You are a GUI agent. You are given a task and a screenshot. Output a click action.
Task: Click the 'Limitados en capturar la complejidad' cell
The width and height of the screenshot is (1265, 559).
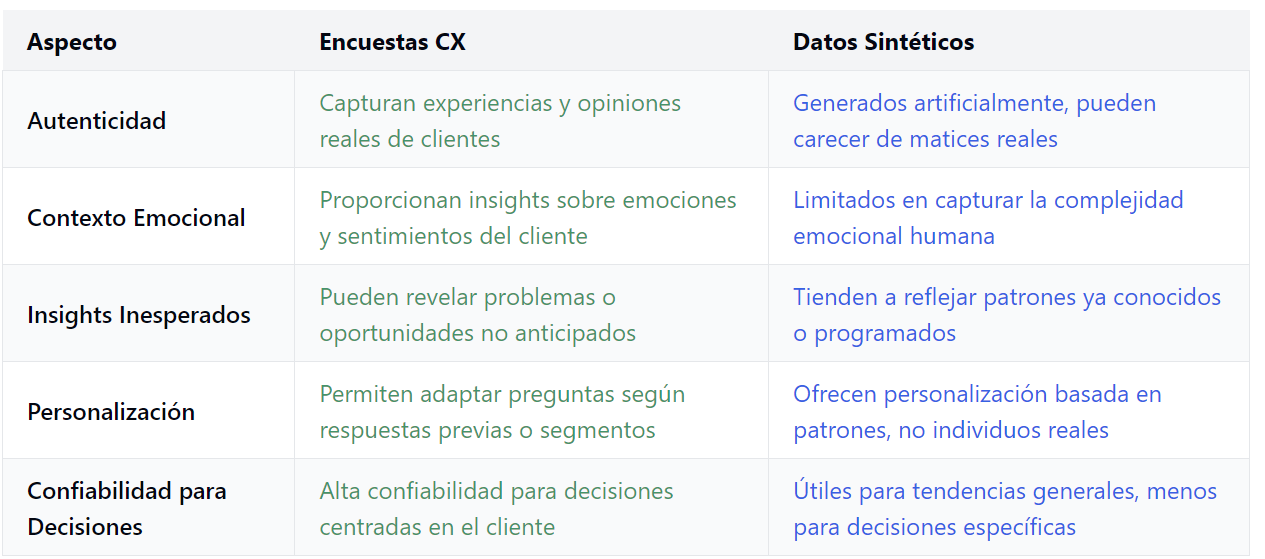pyautogui.click(x=1008, y=217)
